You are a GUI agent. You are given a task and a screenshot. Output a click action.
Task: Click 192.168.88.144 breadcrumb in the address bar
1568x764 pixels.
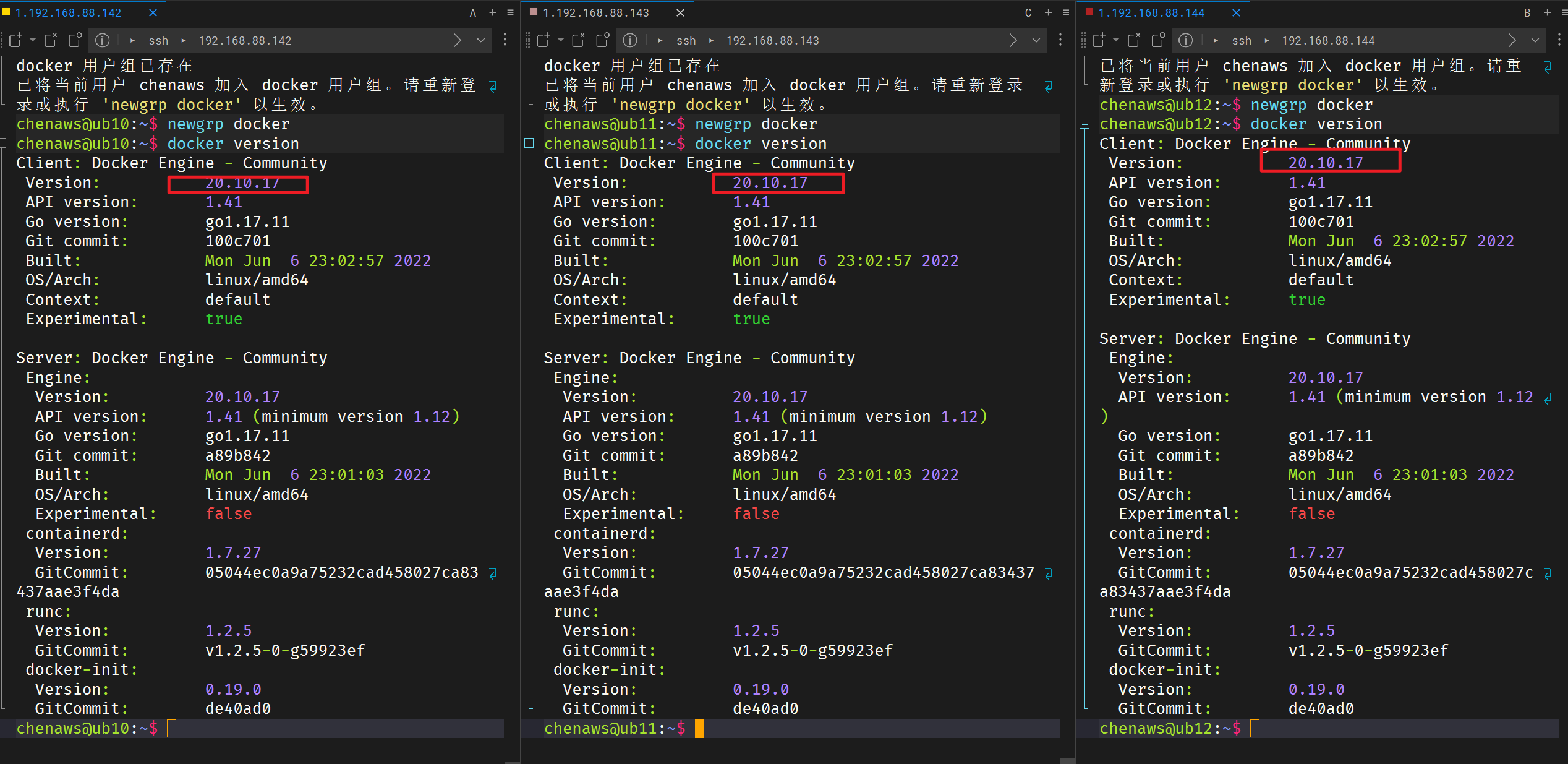[1328, 40]
